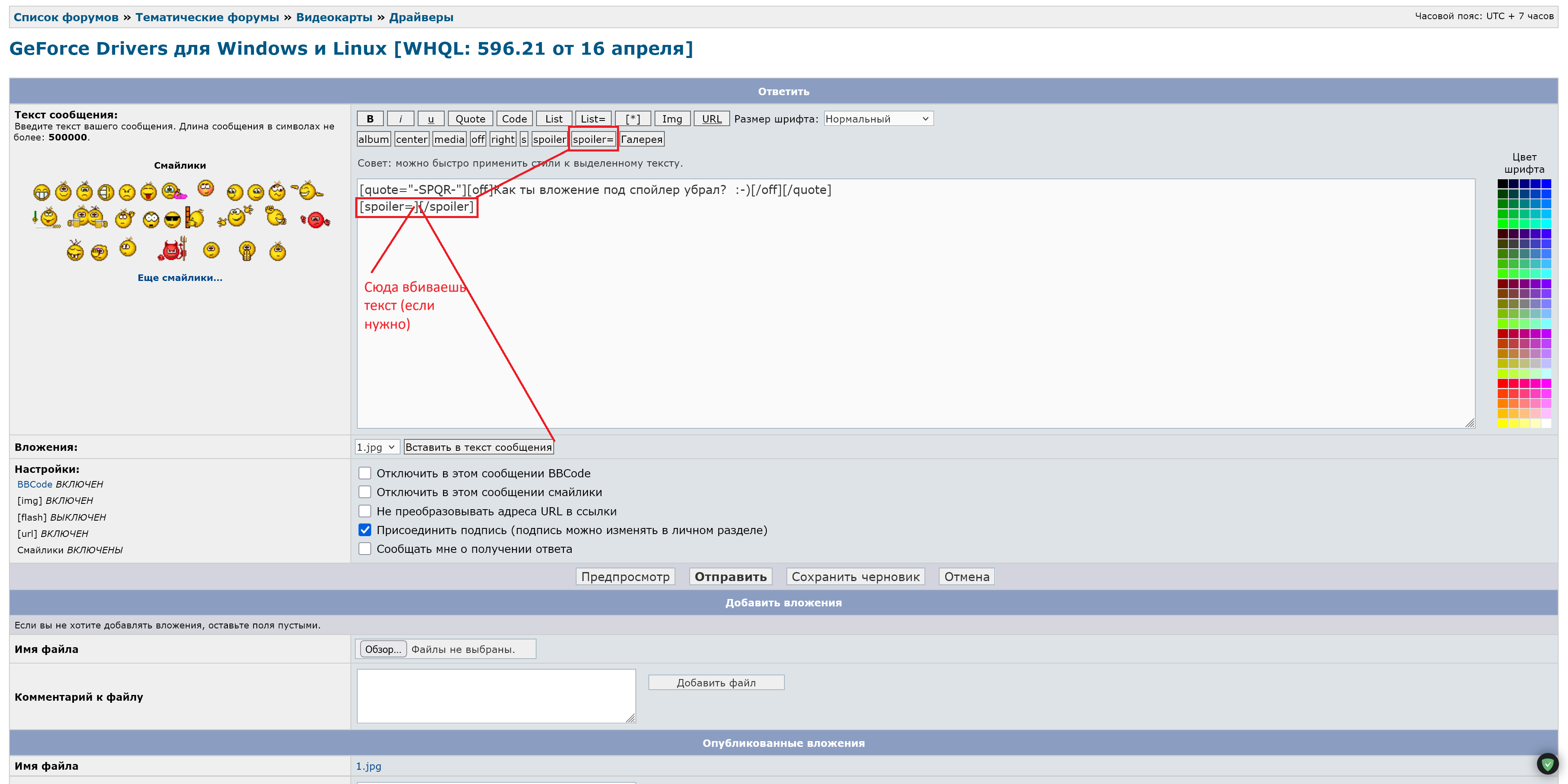Insert the big toothy grin smiley

(x=41, y=193)
